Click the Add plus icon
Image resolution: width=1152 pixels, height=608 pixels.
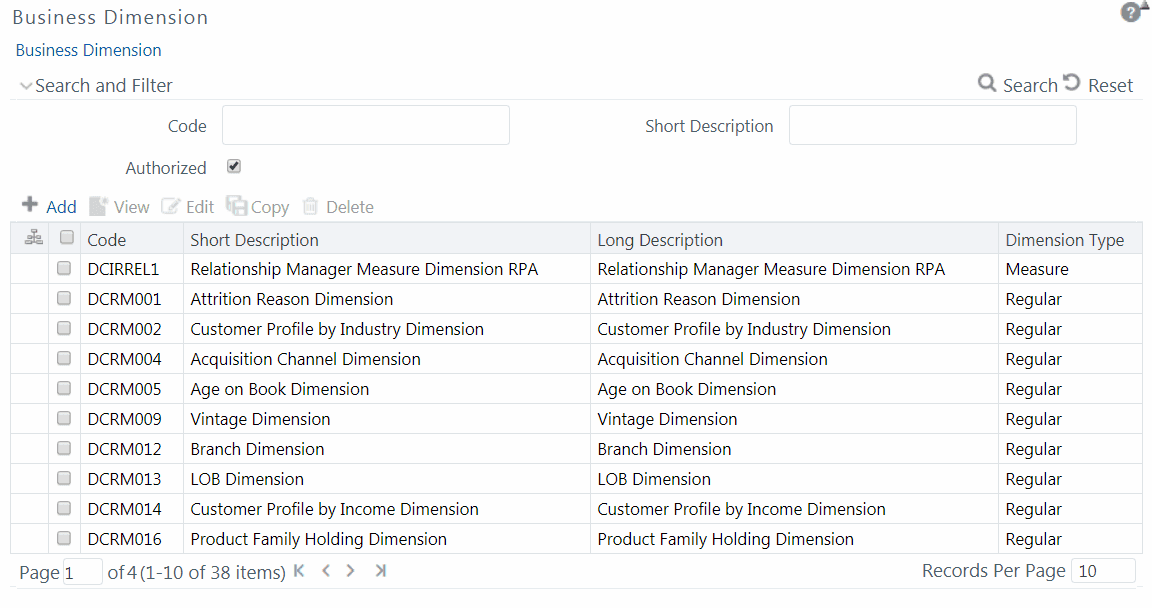point(30,205)
